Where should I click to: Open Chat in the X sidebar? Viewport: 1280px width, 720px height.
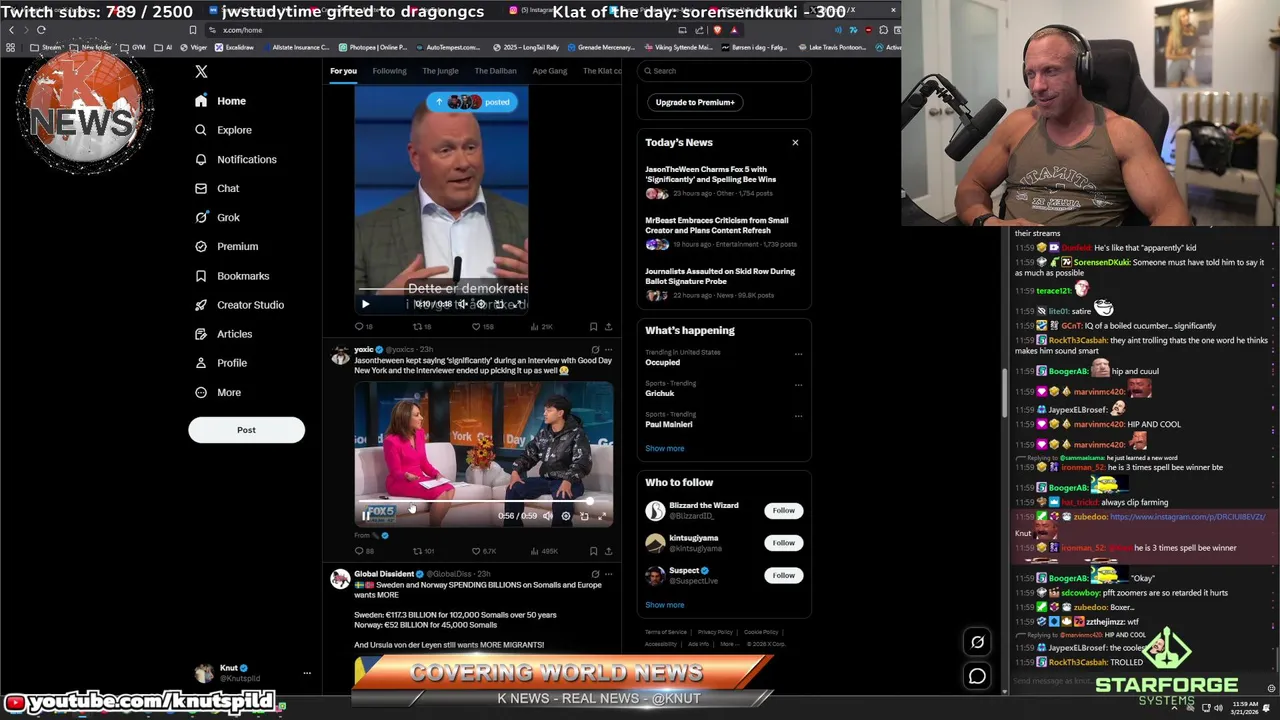click(217, 188)
